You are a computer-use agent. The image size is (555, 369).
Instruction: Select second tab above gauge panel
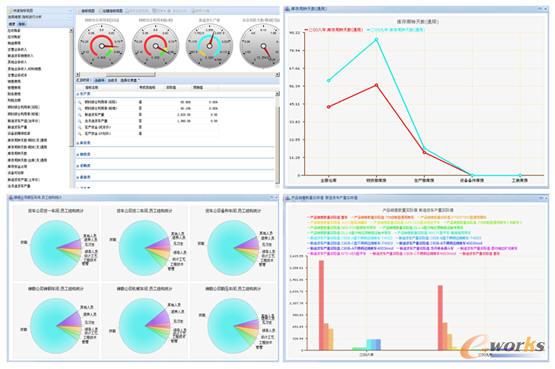coord(111,11)
